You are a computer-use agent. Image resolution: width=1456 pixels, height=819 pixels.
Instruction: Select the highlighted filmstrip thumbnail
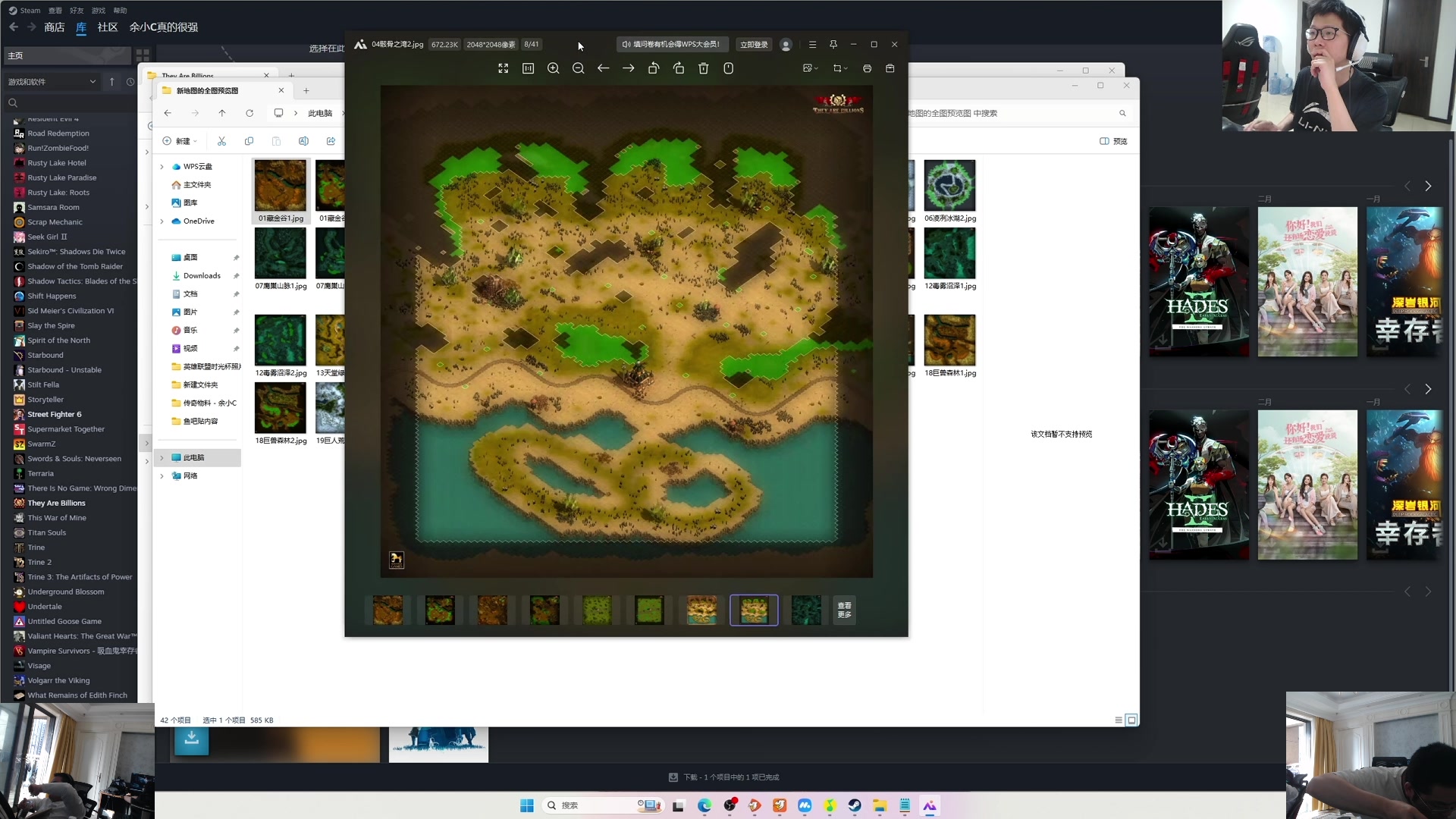point(754,610)
